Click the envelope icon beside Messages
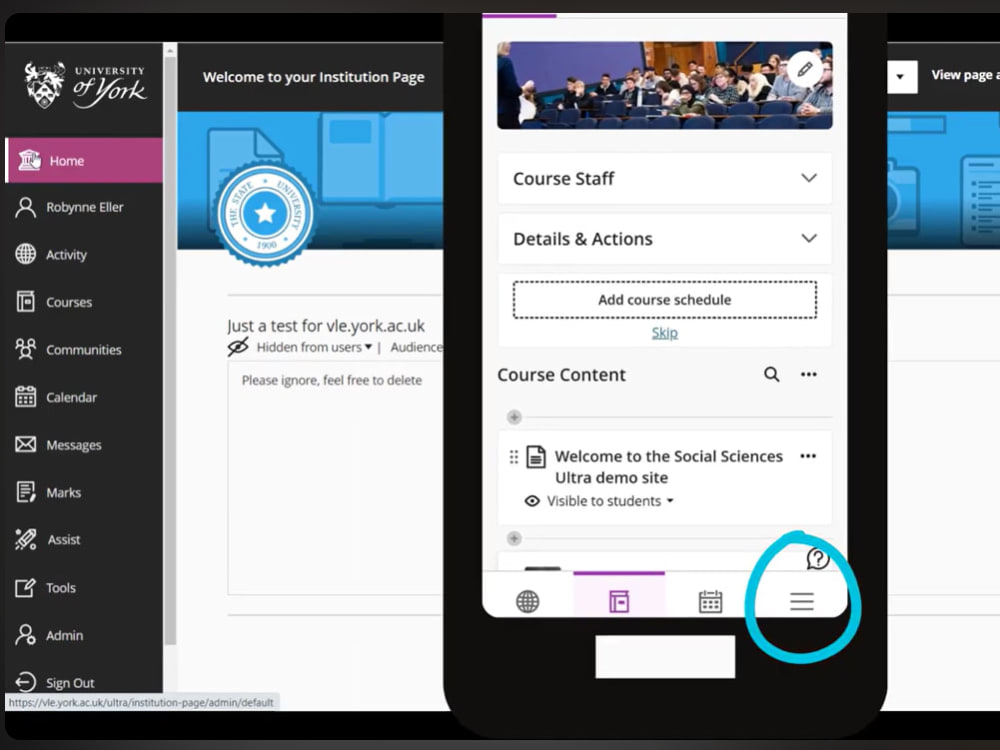 [26, 444]
